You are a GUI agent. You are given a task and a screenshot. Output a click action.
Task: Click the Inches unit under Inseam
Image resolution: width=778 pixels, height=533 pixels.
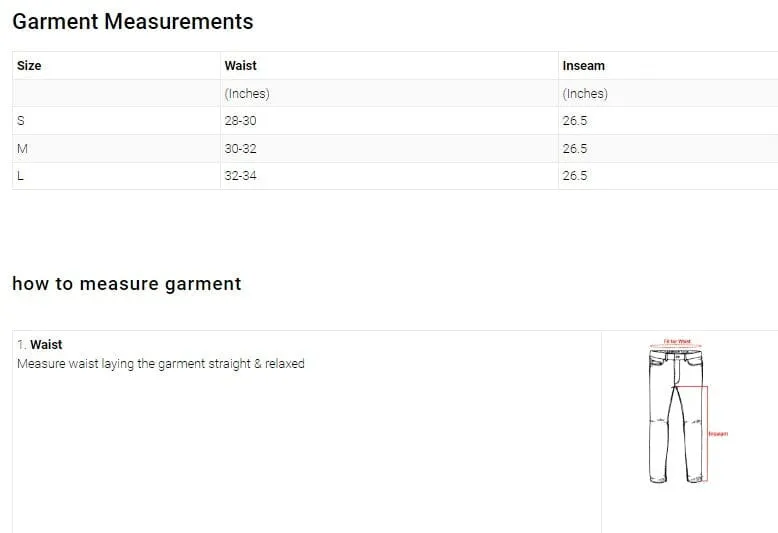tap(585, 94)
